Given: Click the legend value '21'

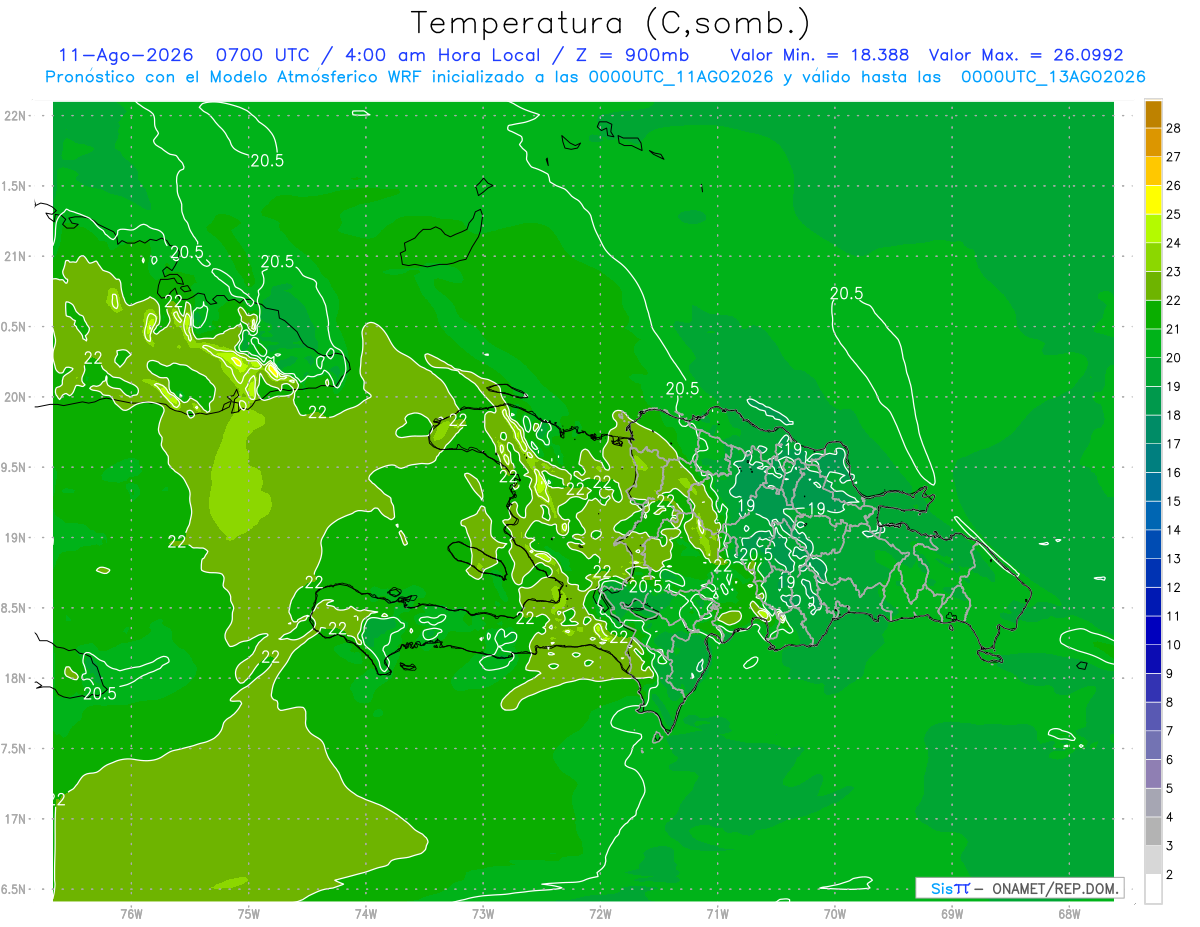Looking at the screenshot, I should coord(1174,329).
